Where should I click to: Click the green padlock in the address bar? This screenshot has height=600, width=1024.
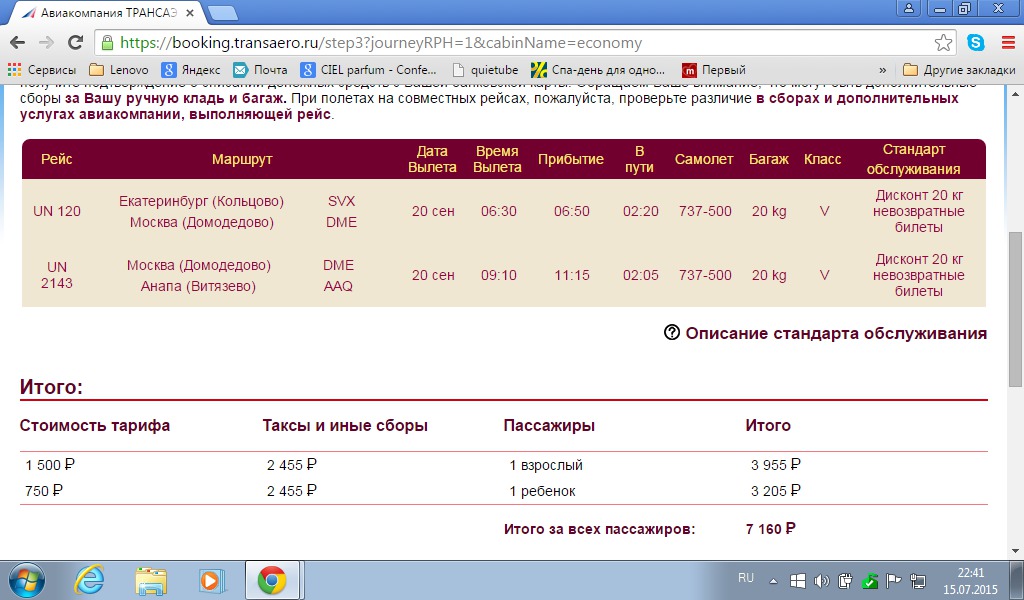tap(108, 43)
